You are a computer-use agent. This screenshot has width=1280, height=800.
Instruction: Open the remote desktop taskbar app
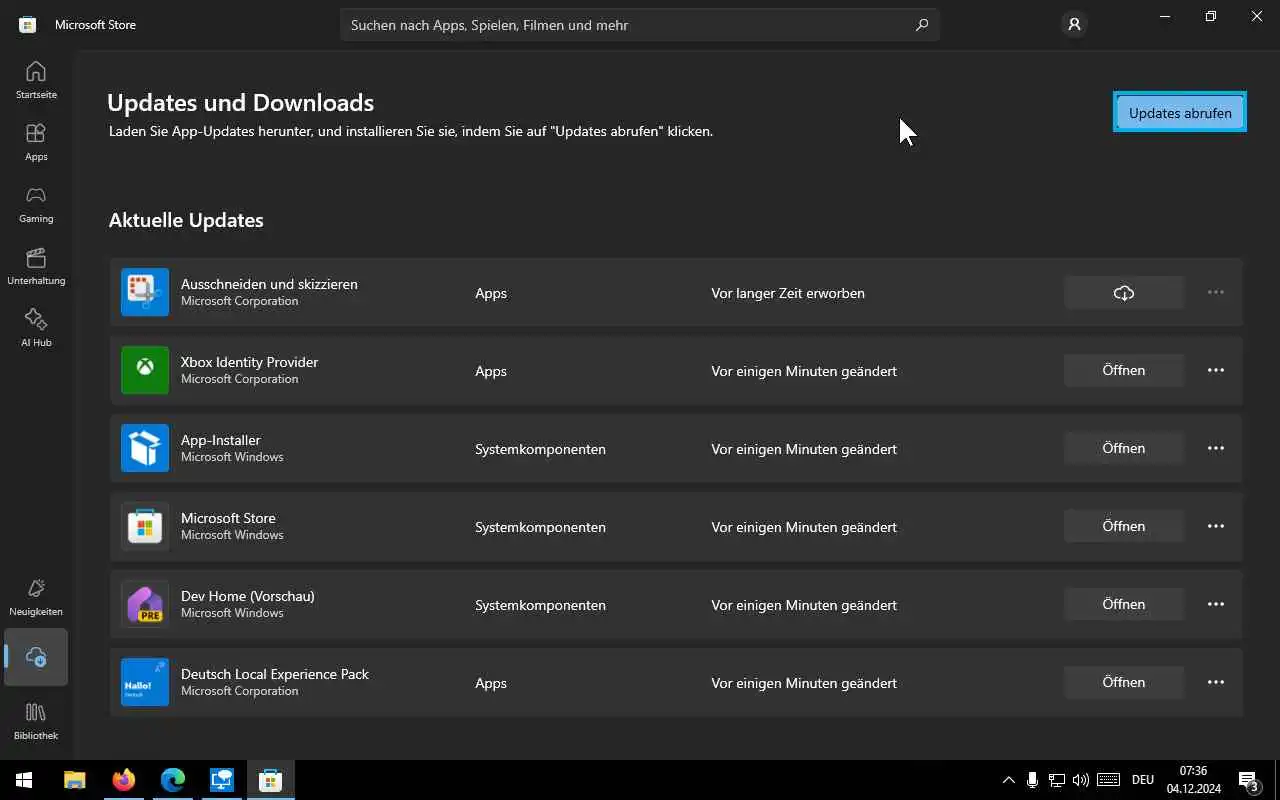point(222,780)
